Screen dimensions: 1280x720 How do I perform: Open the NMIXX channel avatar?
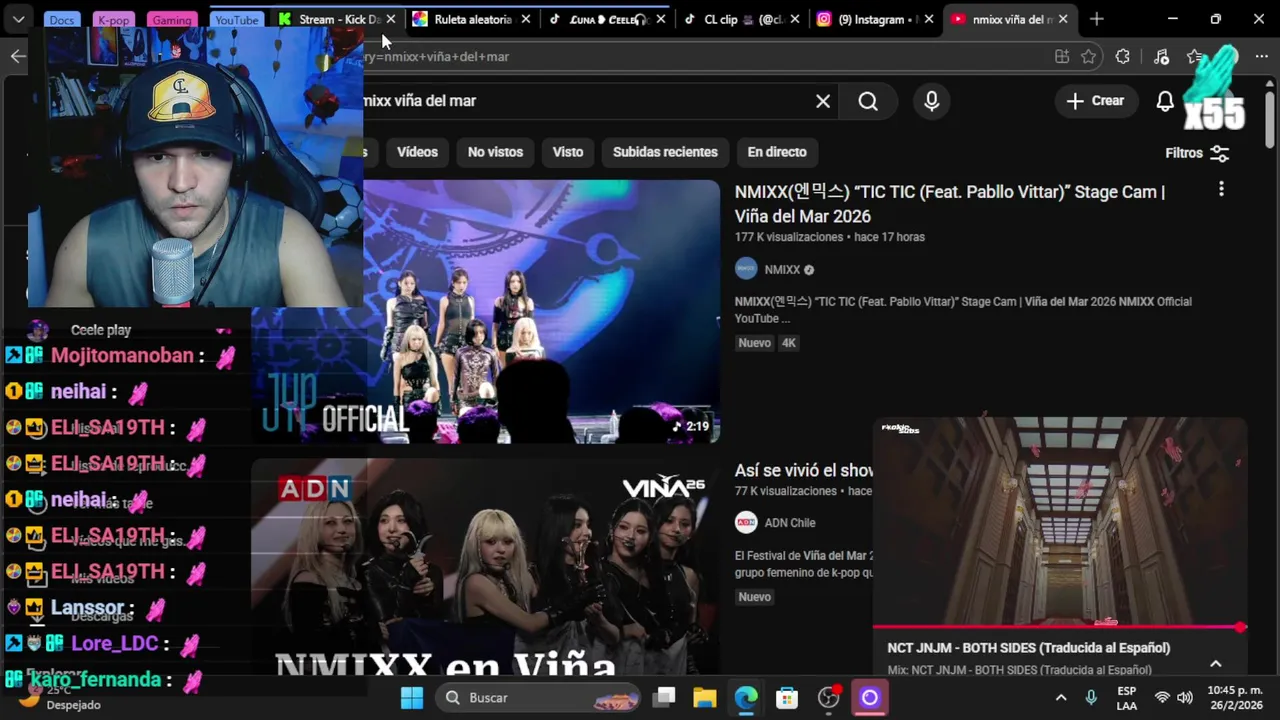(746, 269)
